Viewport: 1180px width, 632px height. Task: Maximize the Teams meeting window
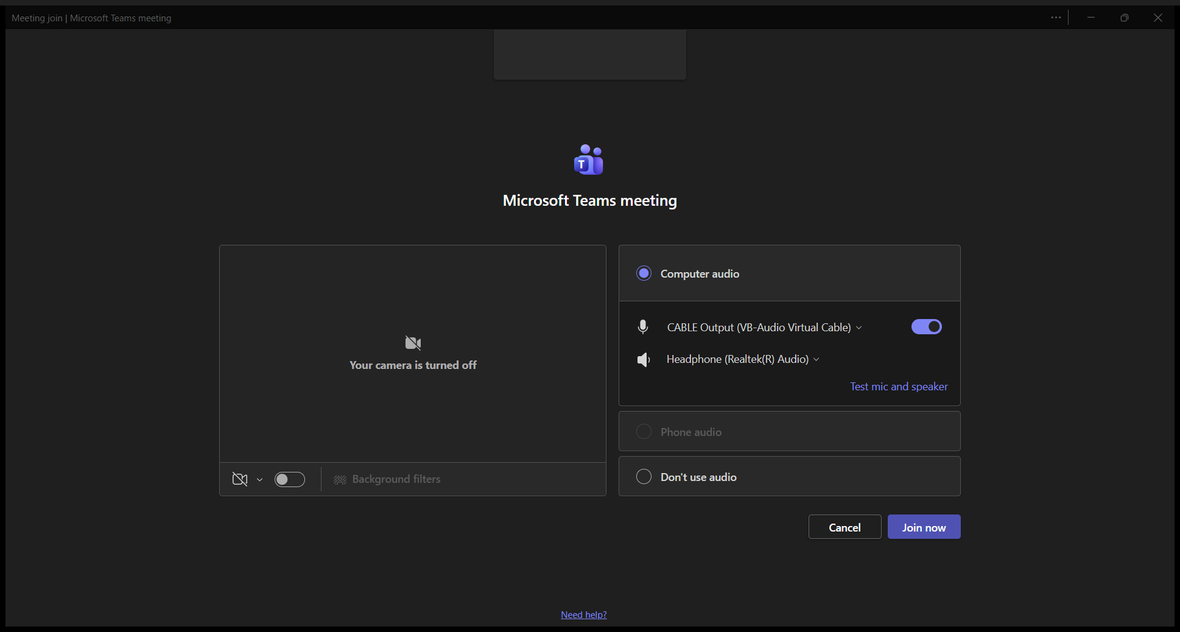pyautogui.click(x=1124, y=17)
